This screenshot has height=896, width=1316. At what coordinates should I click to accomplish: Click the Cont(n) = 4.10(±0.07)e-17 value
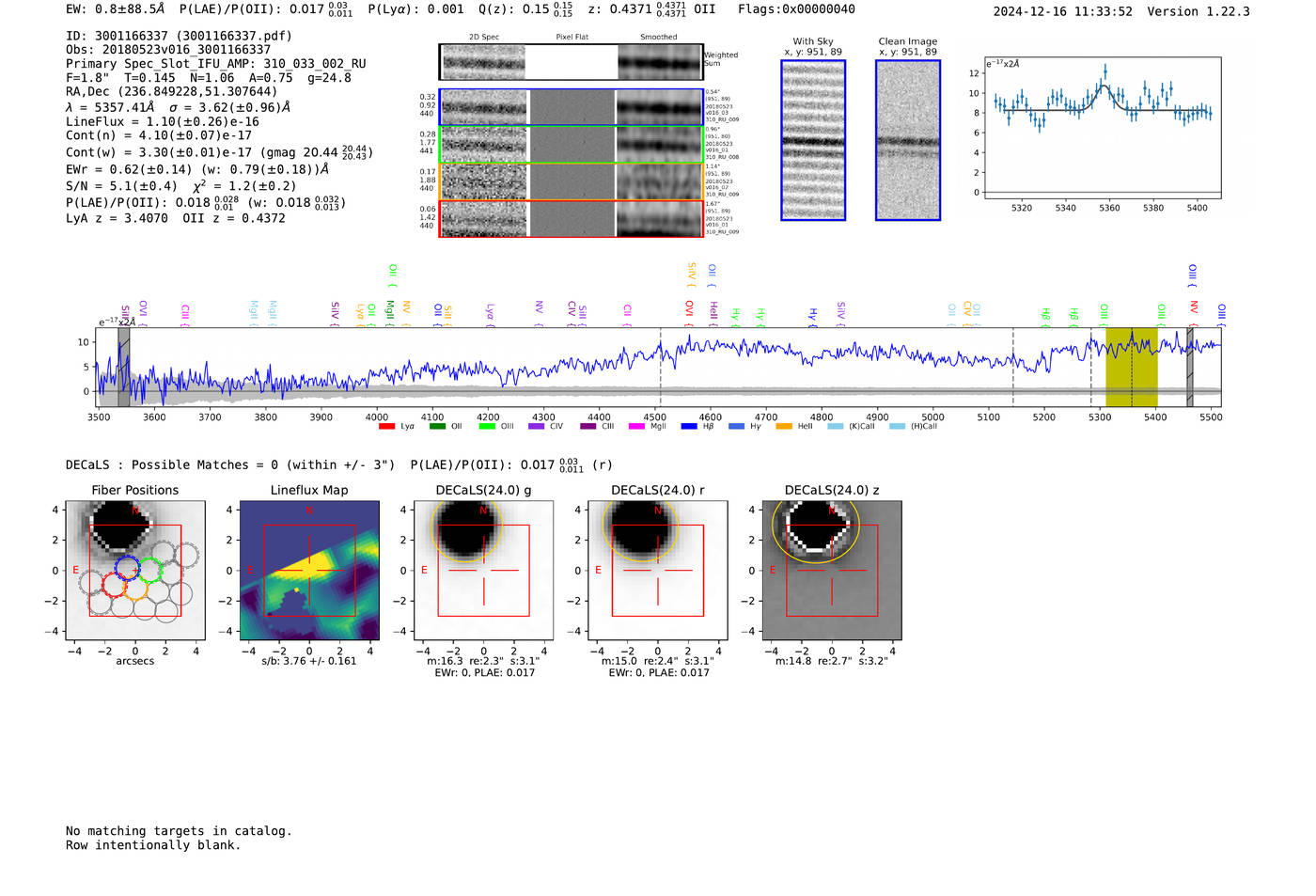159,135
